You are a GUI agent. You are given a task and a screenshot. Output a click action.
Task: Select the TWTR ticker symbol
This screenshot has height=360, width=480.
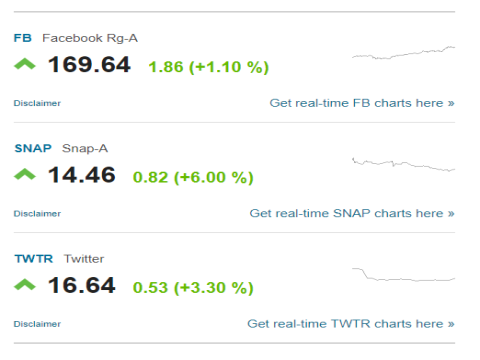click(x=34, y=259)
